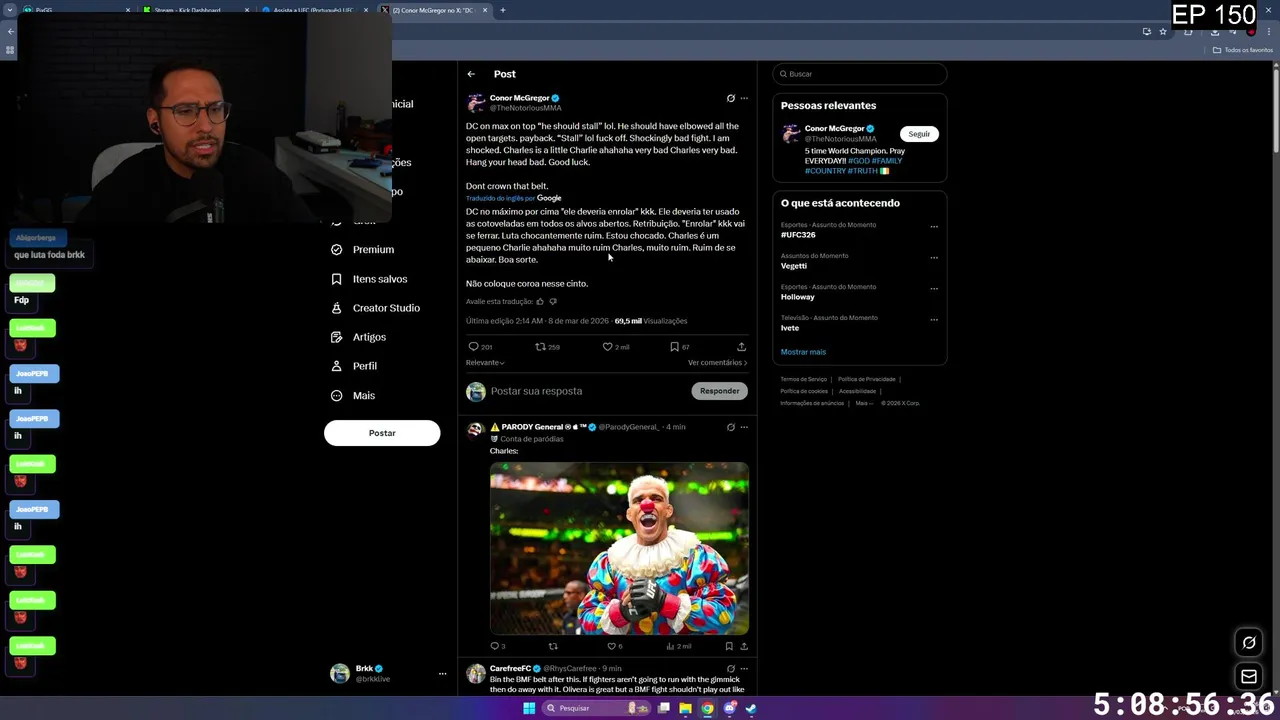Viewport: 1280px width, 720px height.
Task: Switch to Assista a UFC browser tab
Action: coord(313,10)
